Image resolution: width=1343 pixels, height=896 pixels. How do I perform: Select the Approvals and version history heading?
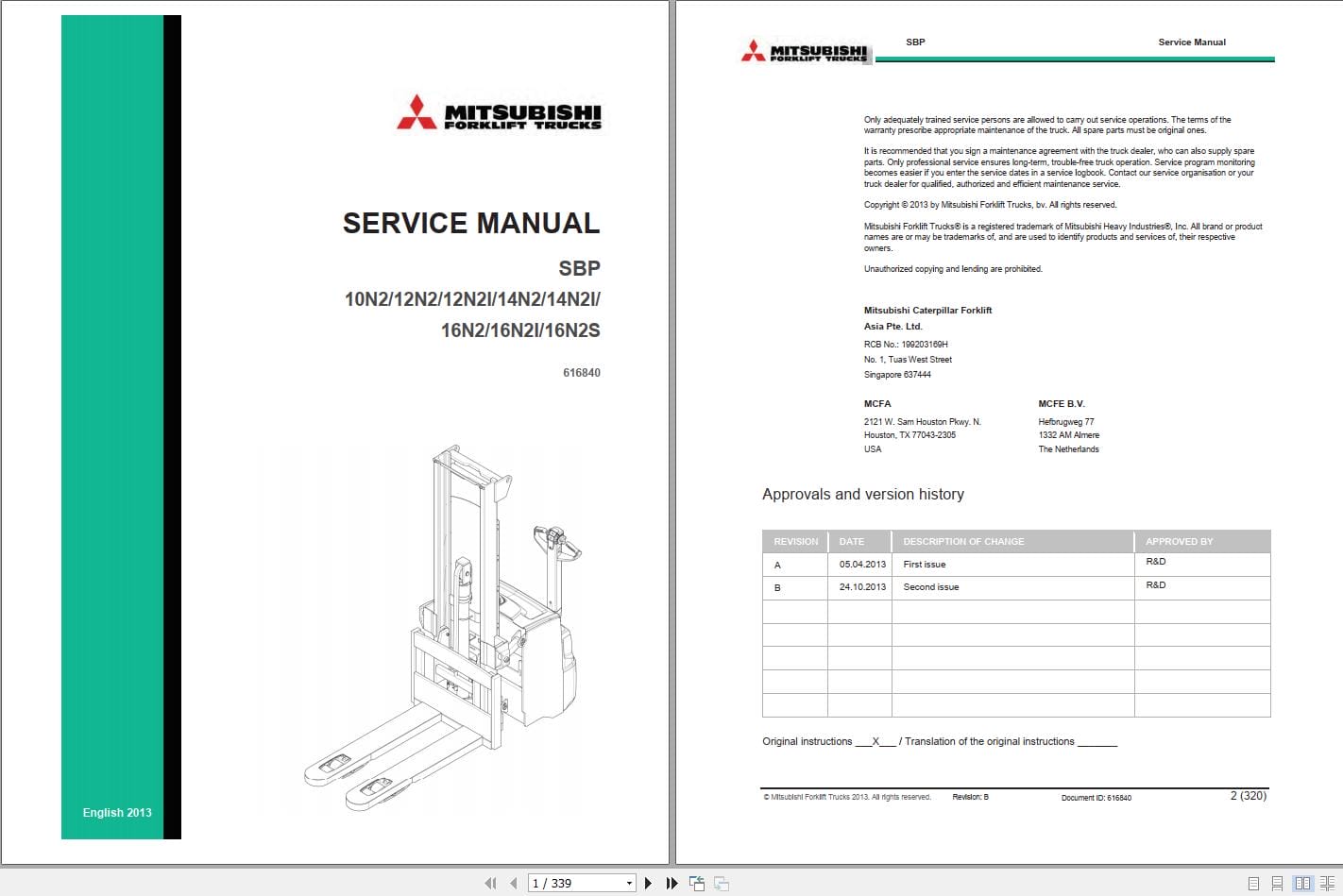pos(863,494)
